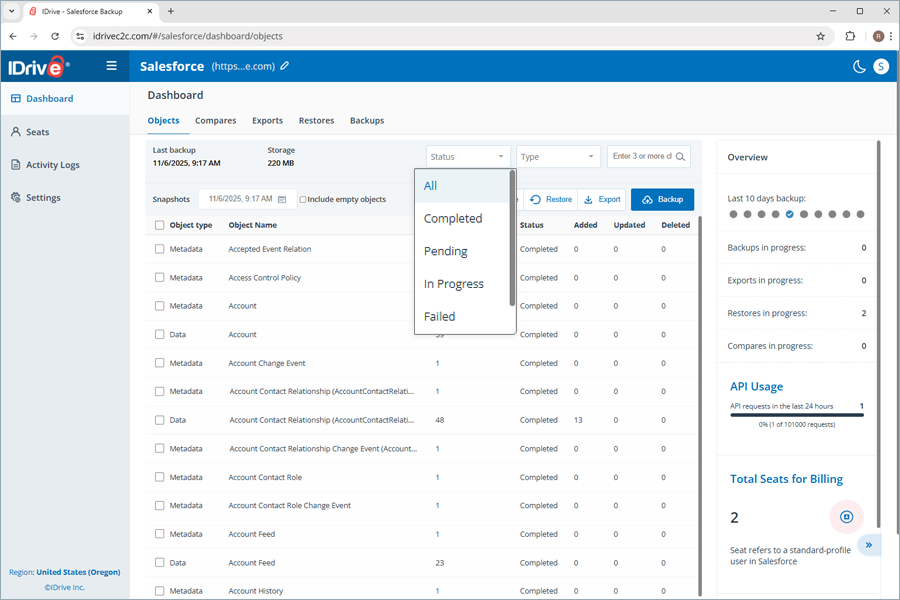Open the Type filter dropdown
Screen dimensions: 900x600
point(558,157)
